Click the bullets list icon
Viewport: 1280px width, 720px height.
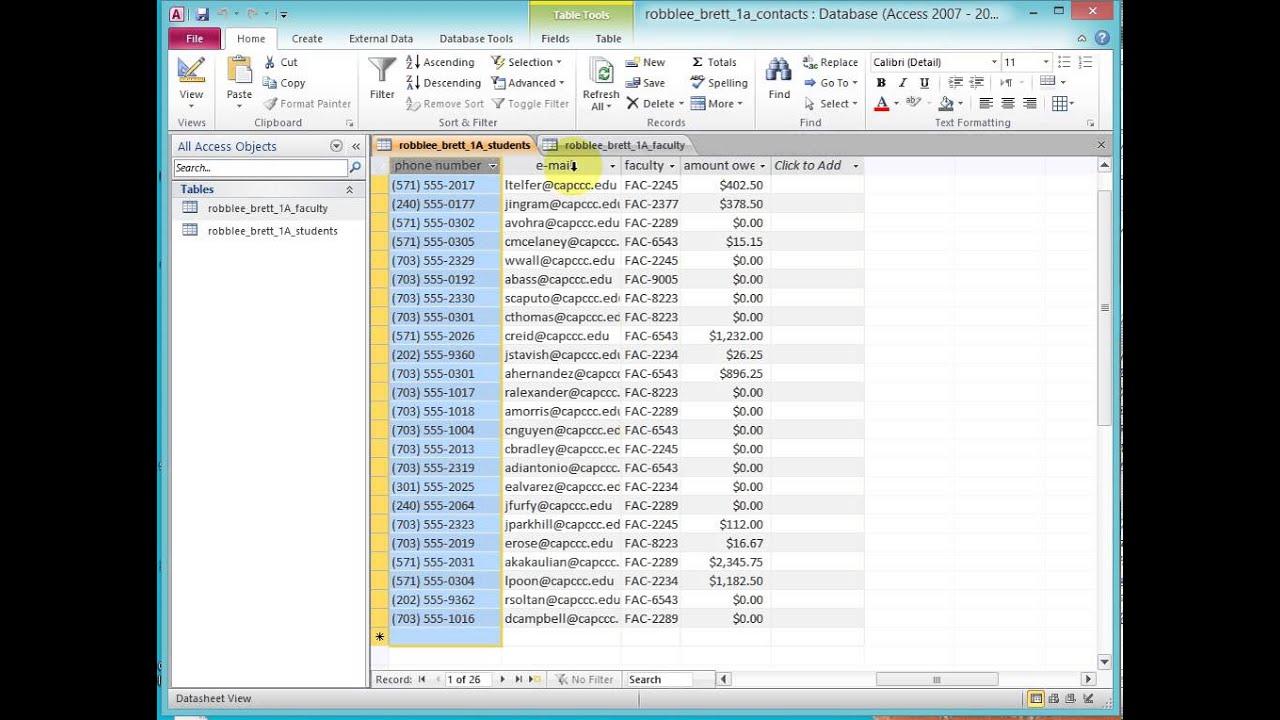(1066, 62)
